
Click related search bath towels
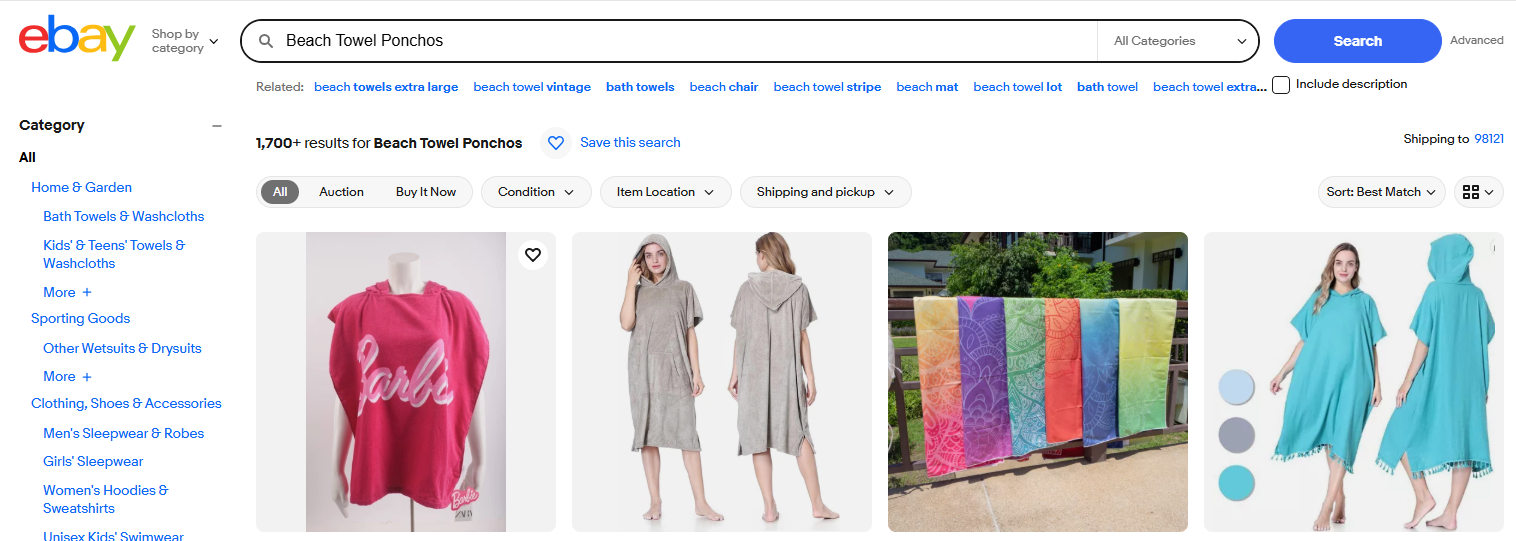point(640,87)
